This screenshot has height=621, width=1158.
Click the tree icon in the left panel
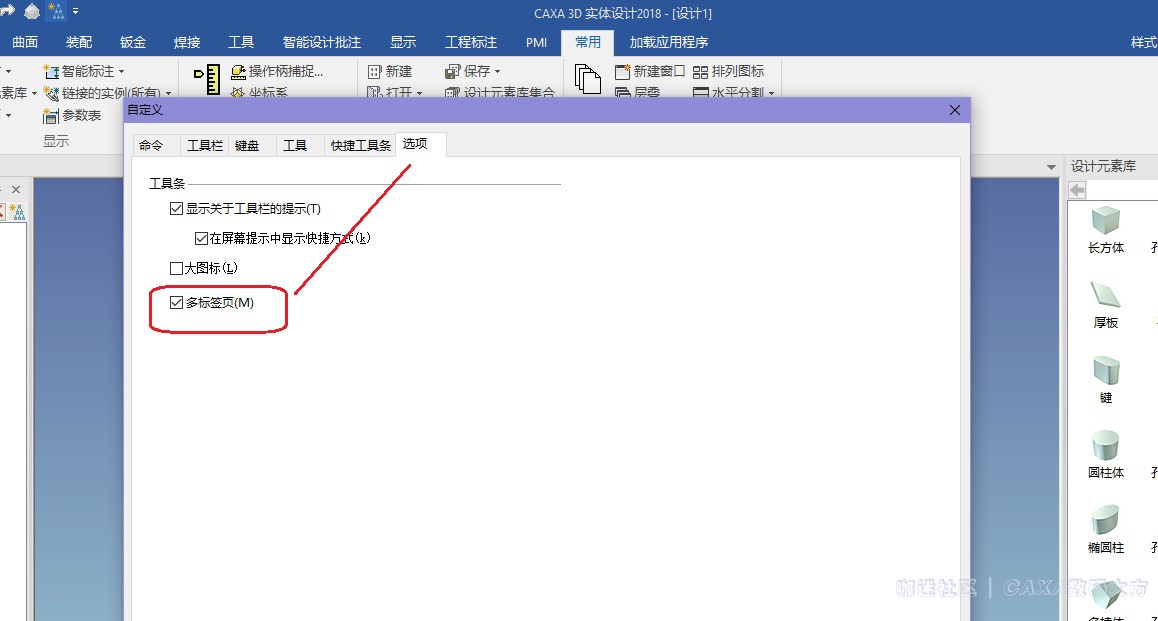pyautogui.click(x=18, y=213)
